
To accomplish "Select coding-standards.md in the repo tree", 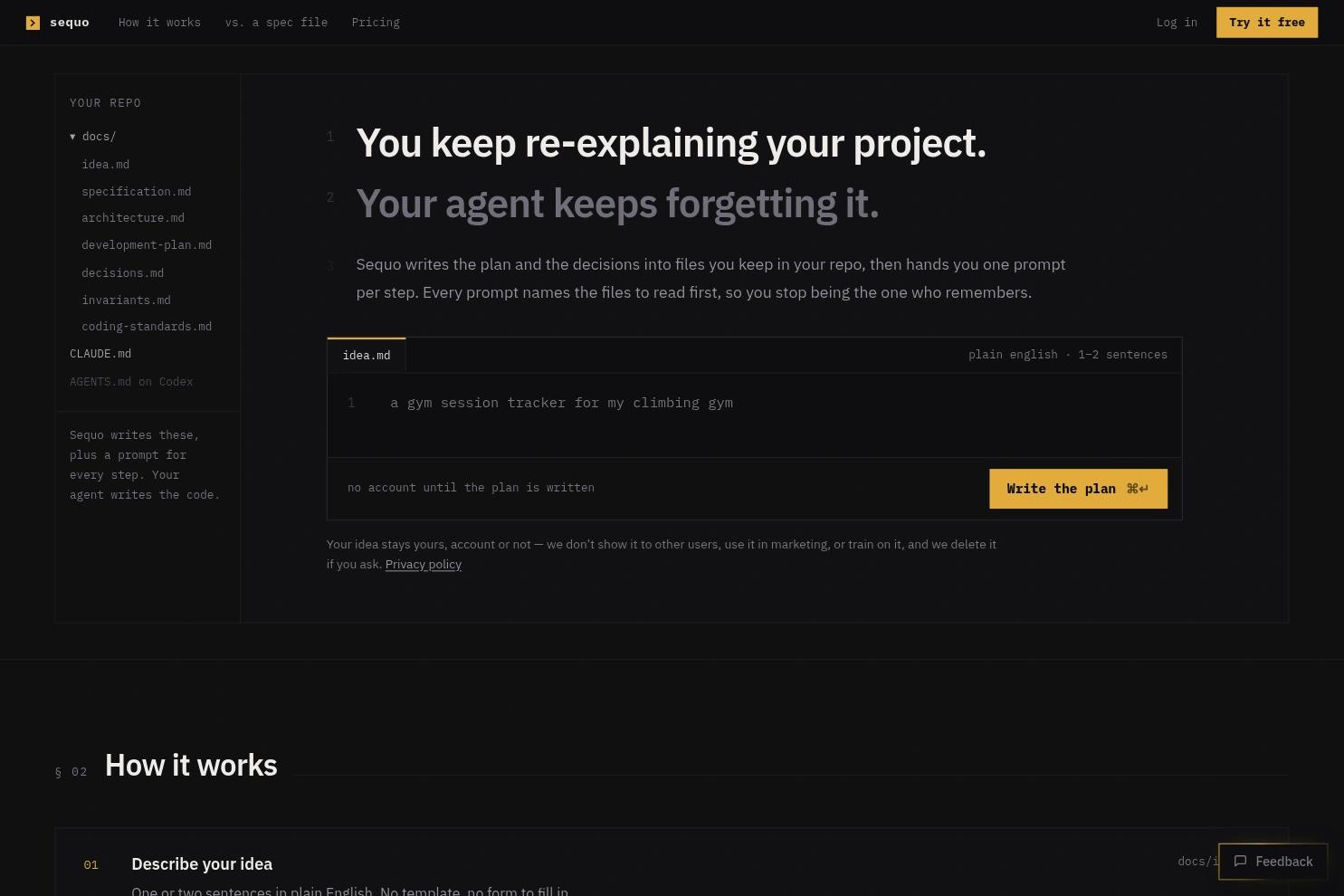I will coord(147,327).
